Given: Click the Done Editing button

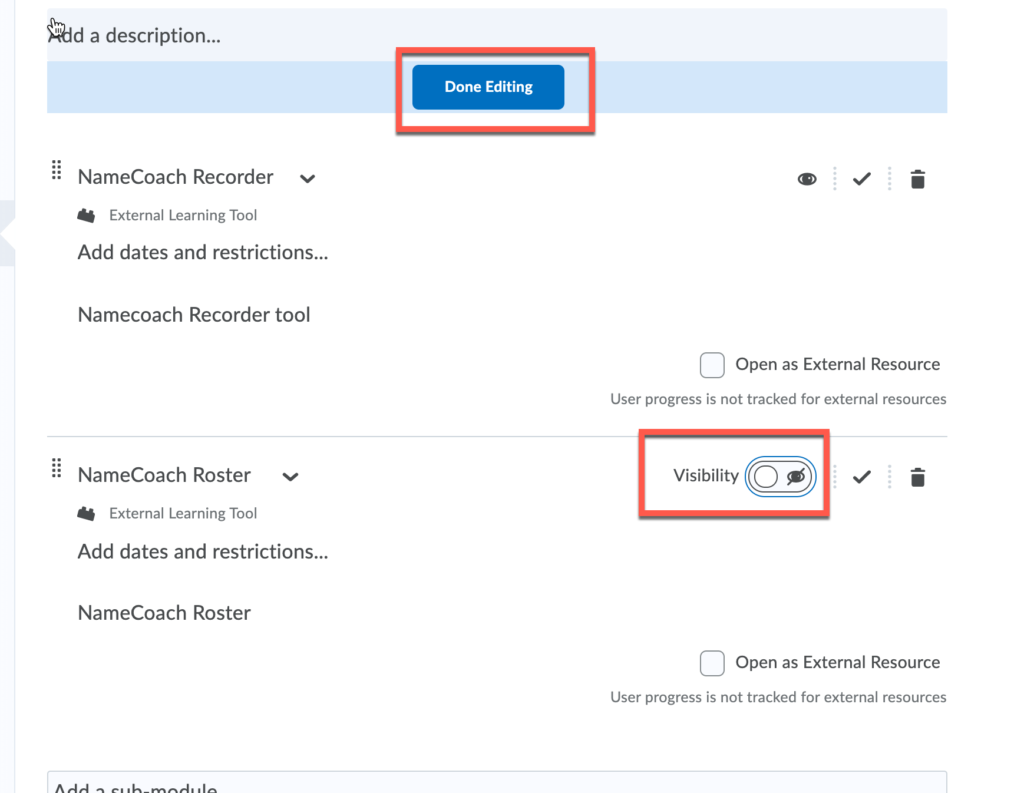Looking at the screenshot, I should click(488, 87).
